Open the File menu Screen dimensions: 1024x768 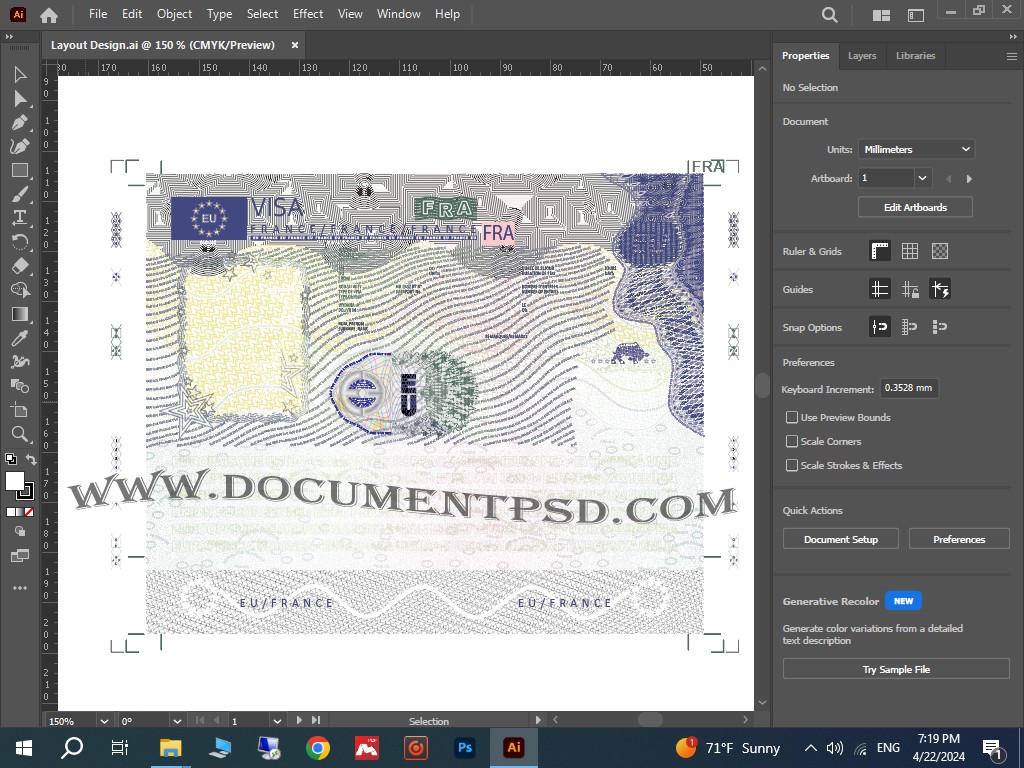(98, 14)
